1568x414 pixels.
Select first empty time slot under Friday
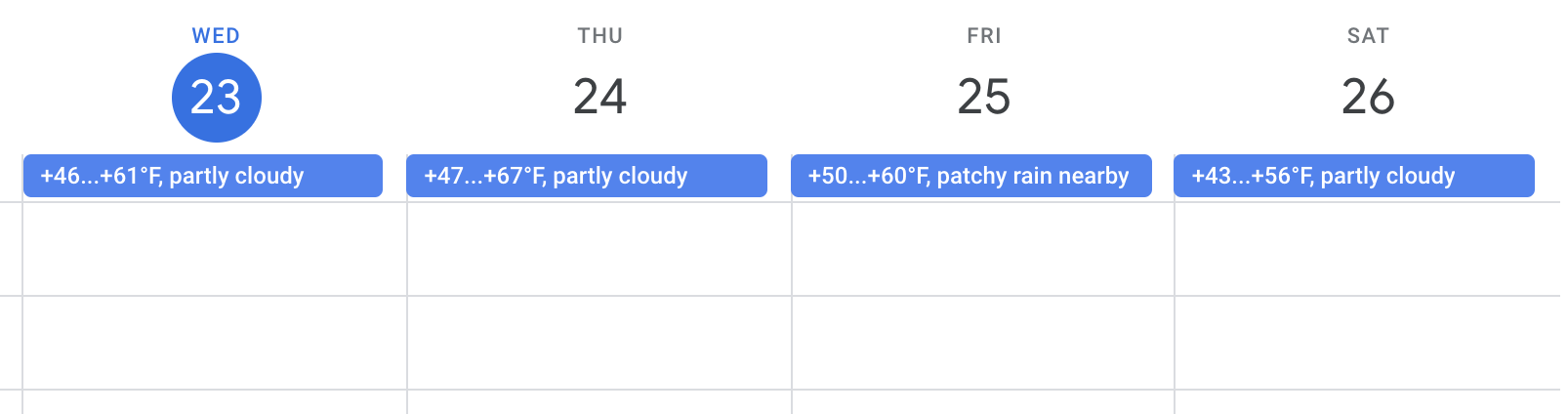[x=983, y=249]
